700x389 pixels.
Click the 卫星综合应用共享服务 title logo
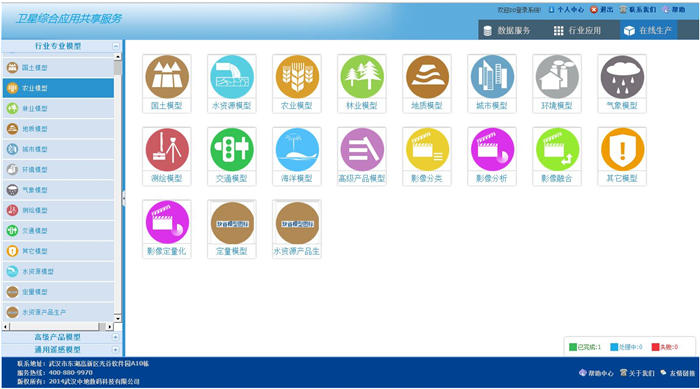click(69, 19)
